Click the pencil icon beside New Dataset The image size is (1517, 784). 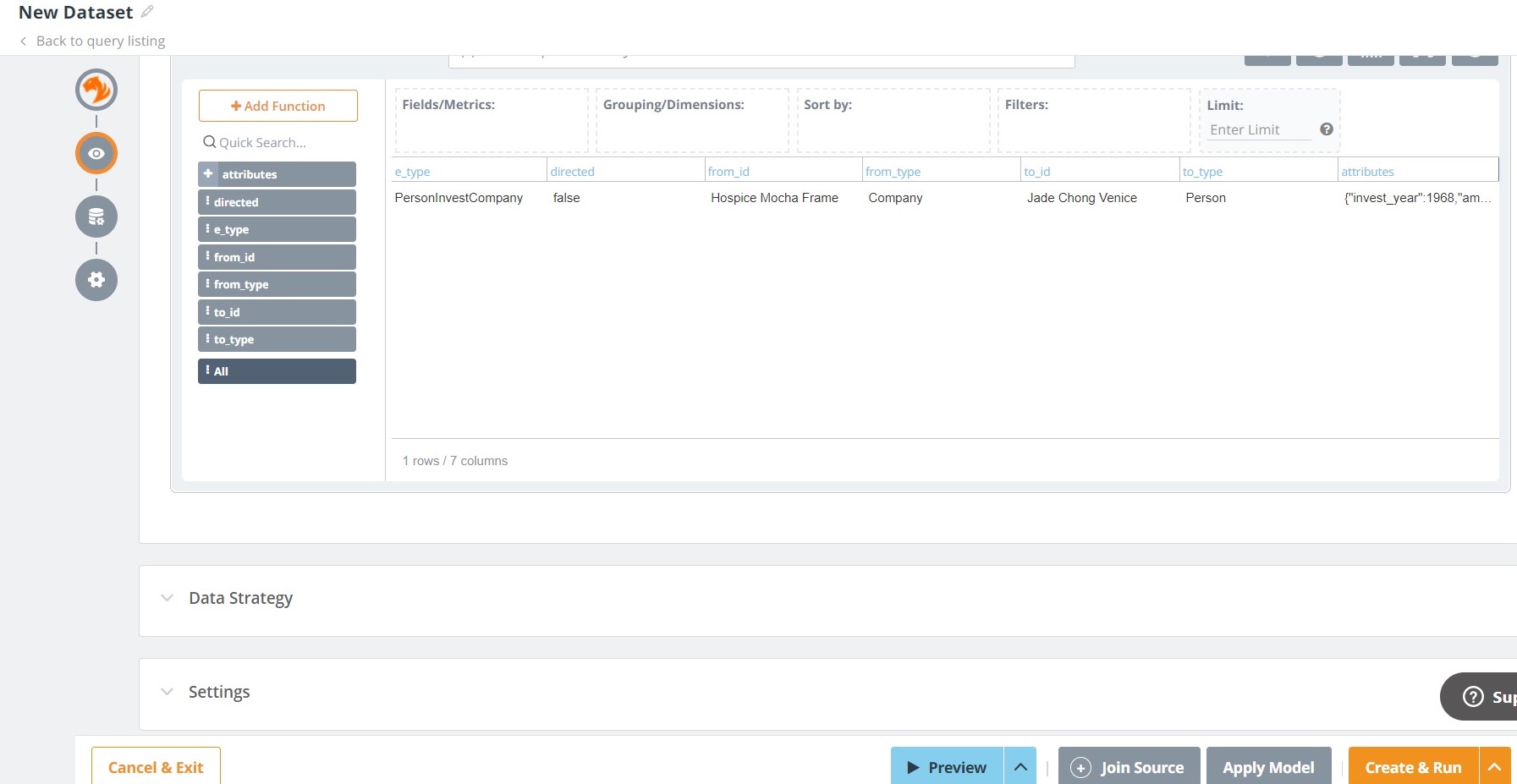click(x=147, y=12)
